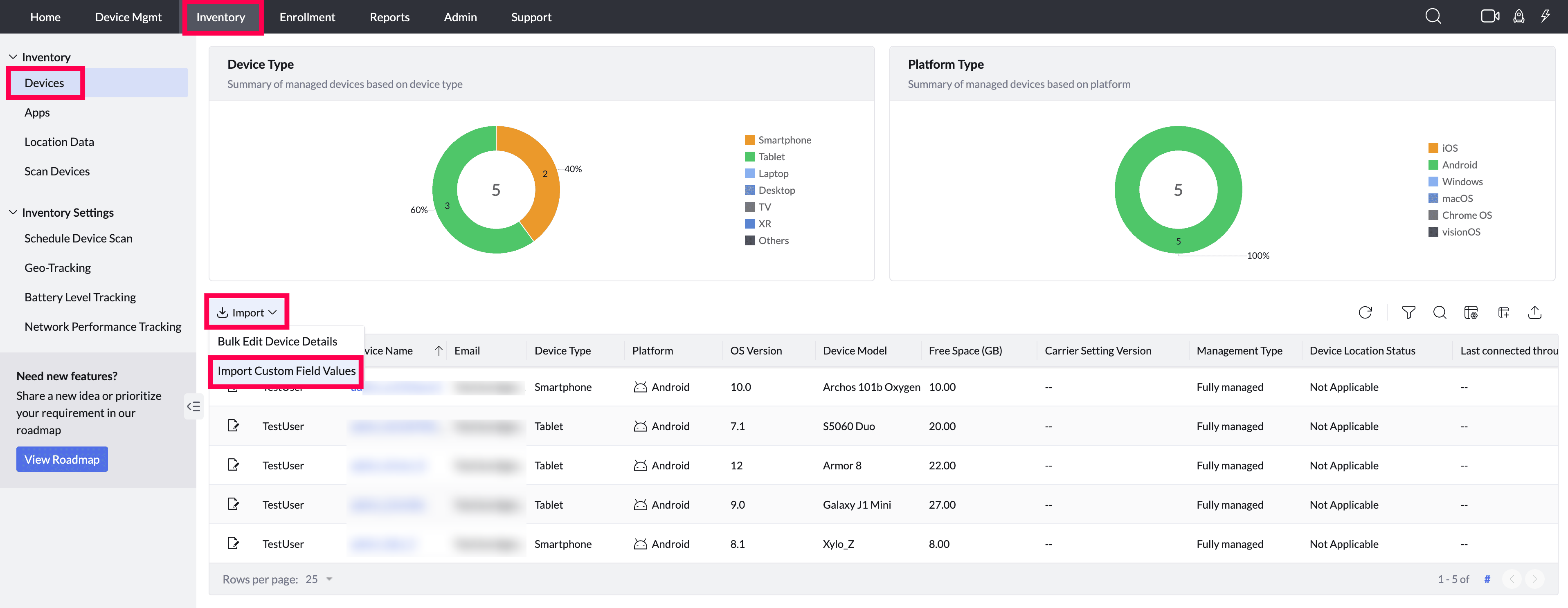Click edit icon in Galaxy J1 Mini row
This screenshot has height=608, width=1568.
tap(233, 504)
